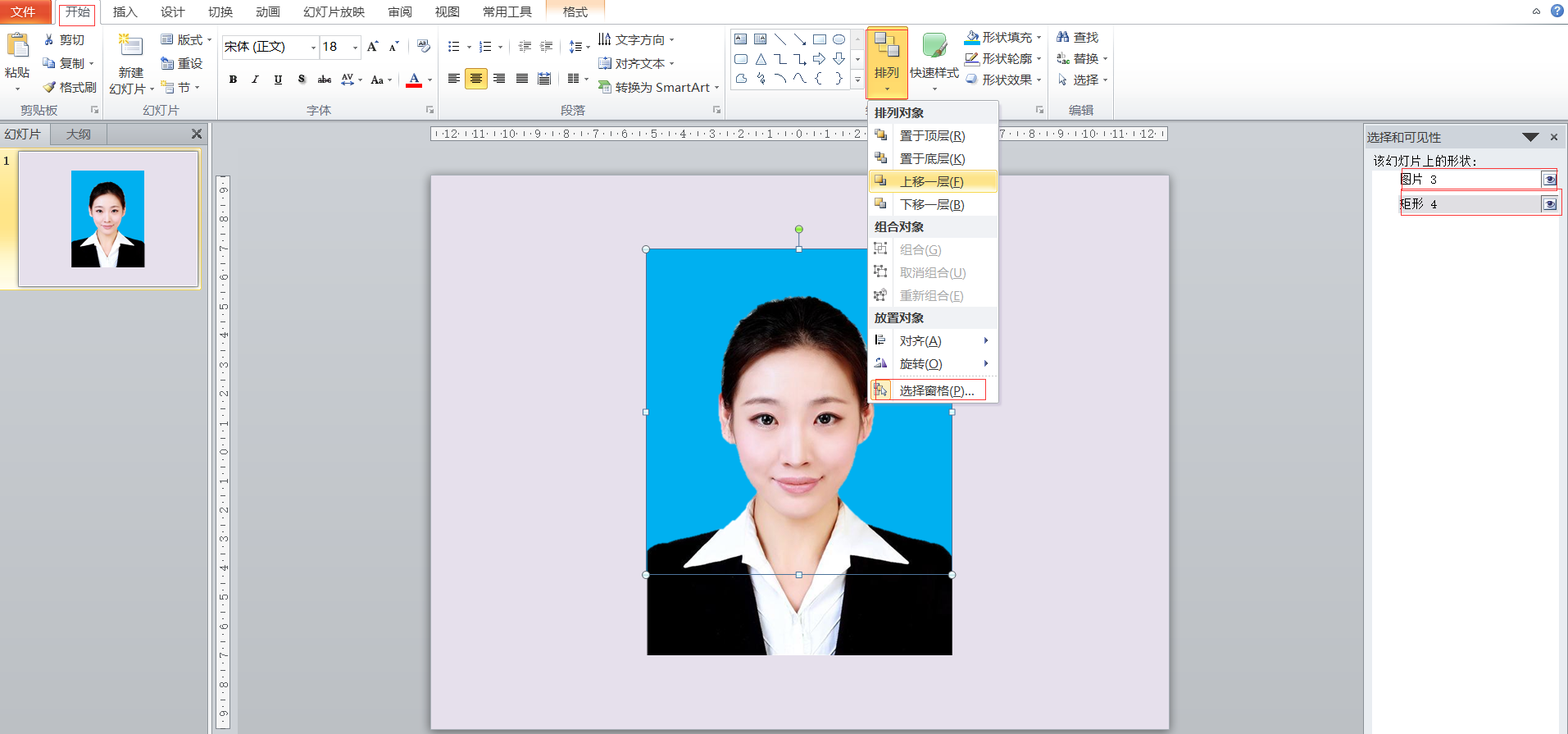Toggle underline text formatting

click(x=279, y=80)
